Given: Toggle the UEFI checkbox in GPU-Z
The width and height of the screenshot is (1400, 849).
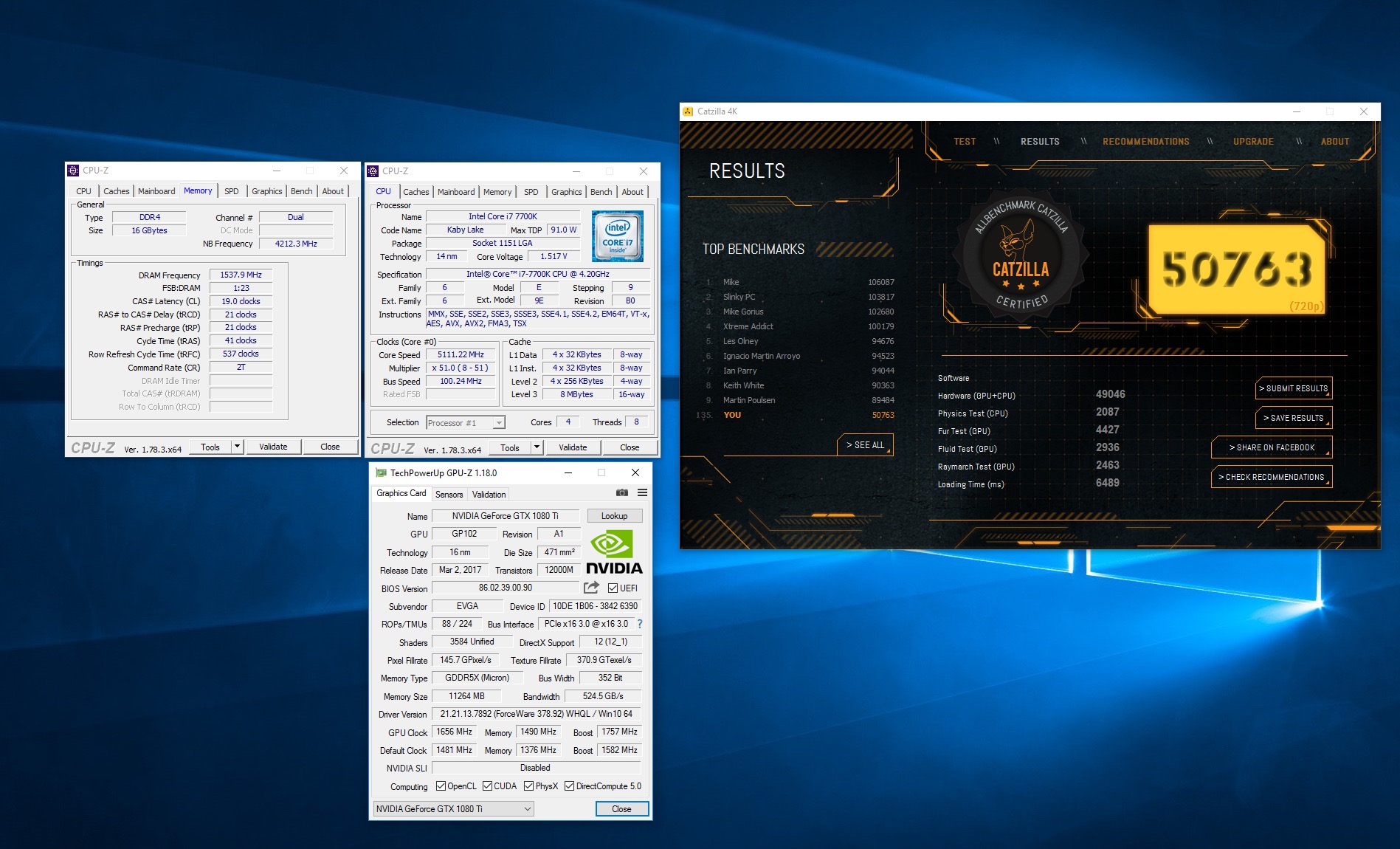Looking at the screenshot, I should pyautogui.click(x=613, y=588).
